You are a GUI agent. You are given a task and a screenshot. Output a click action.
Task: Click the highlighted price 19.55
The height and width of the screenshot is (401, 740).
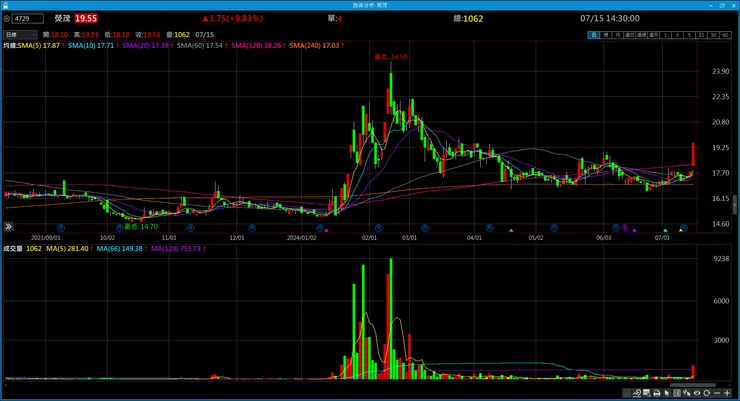(86, 18)
